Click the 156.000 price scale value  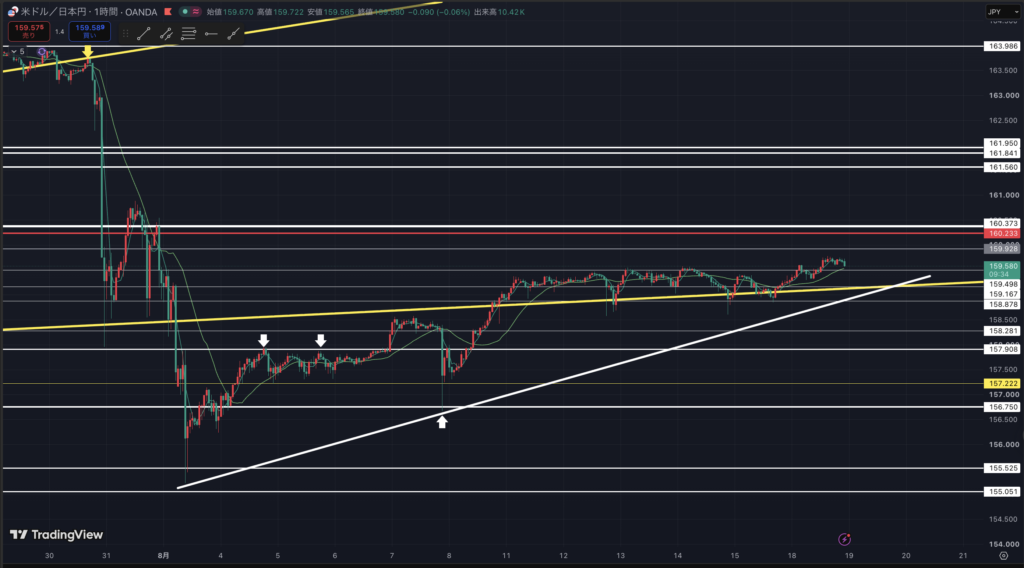click(x=1004, y=445)
